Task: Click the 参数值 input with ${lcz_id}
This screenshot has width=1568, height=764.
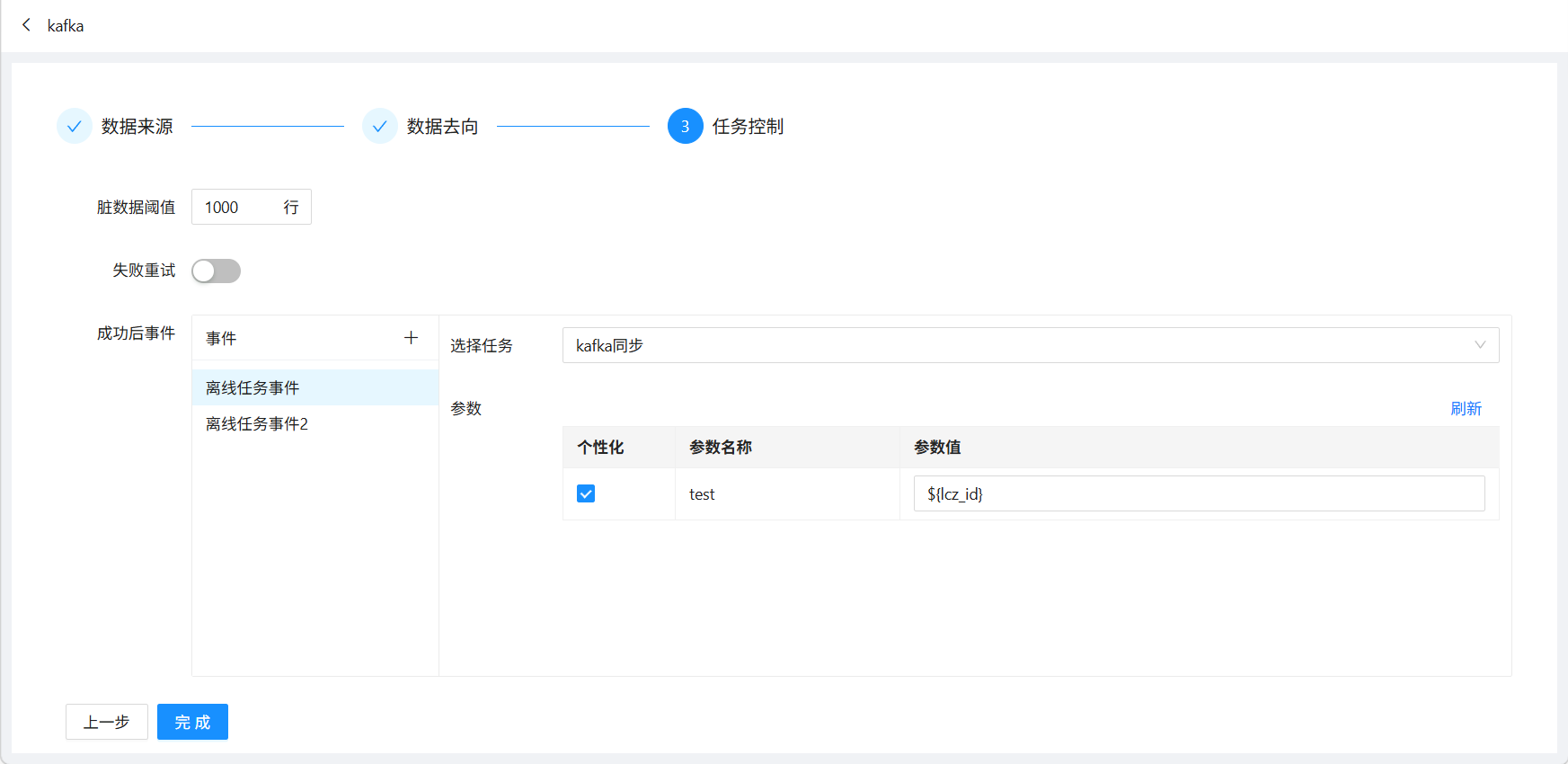Action: coord(1199,493)
